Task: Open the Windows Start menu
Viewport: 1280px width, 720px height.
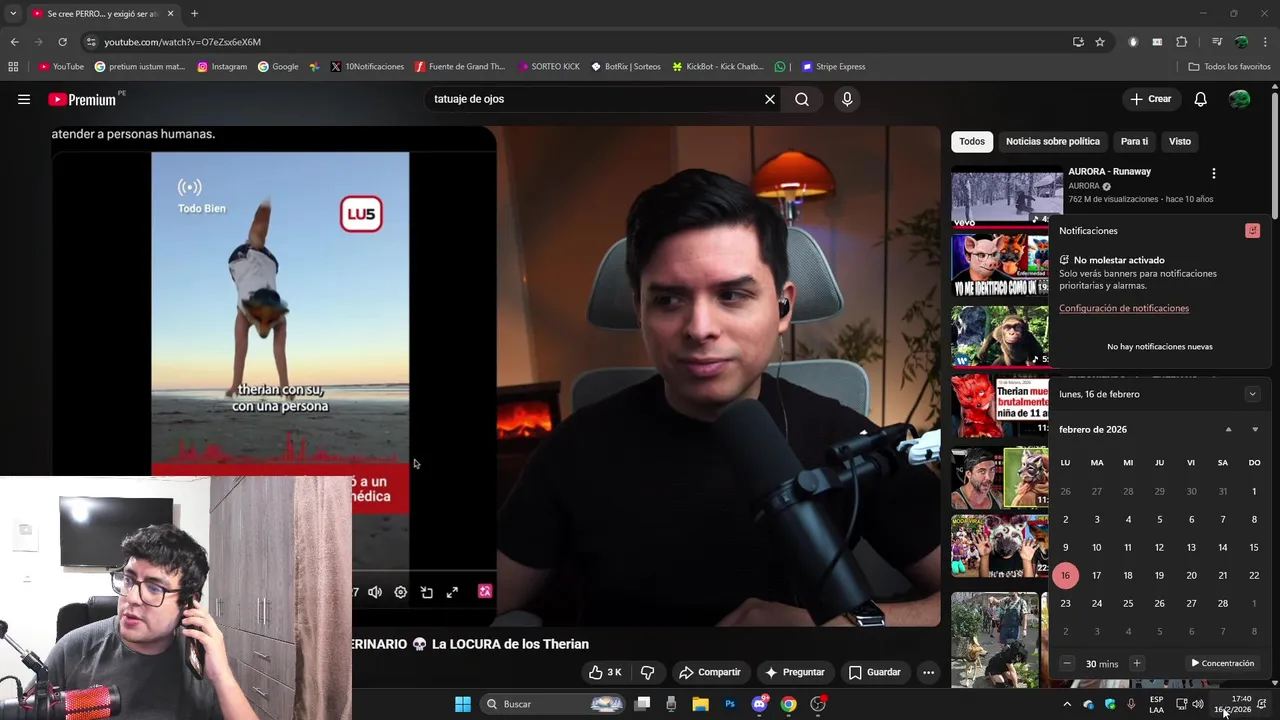Action: click(x=463, y=704)
